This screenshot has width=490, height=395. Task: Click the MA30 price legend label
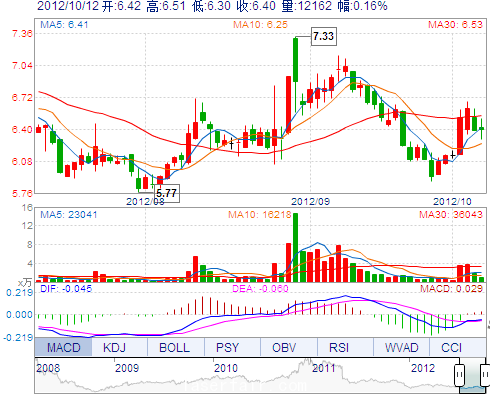(455, 24)
